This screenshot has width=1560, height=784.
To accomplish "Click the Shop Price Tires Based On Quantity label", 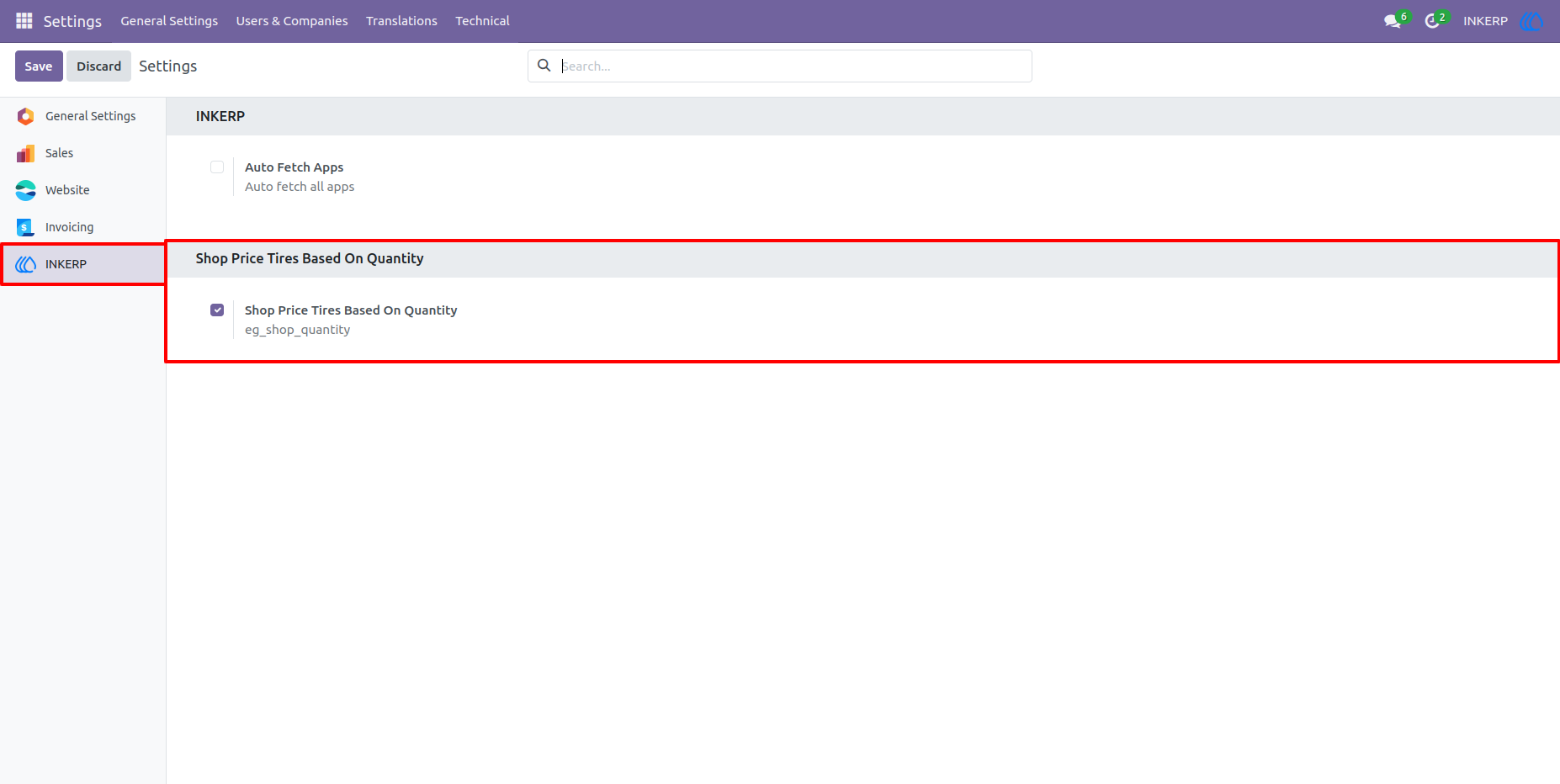I will (351, 310).
